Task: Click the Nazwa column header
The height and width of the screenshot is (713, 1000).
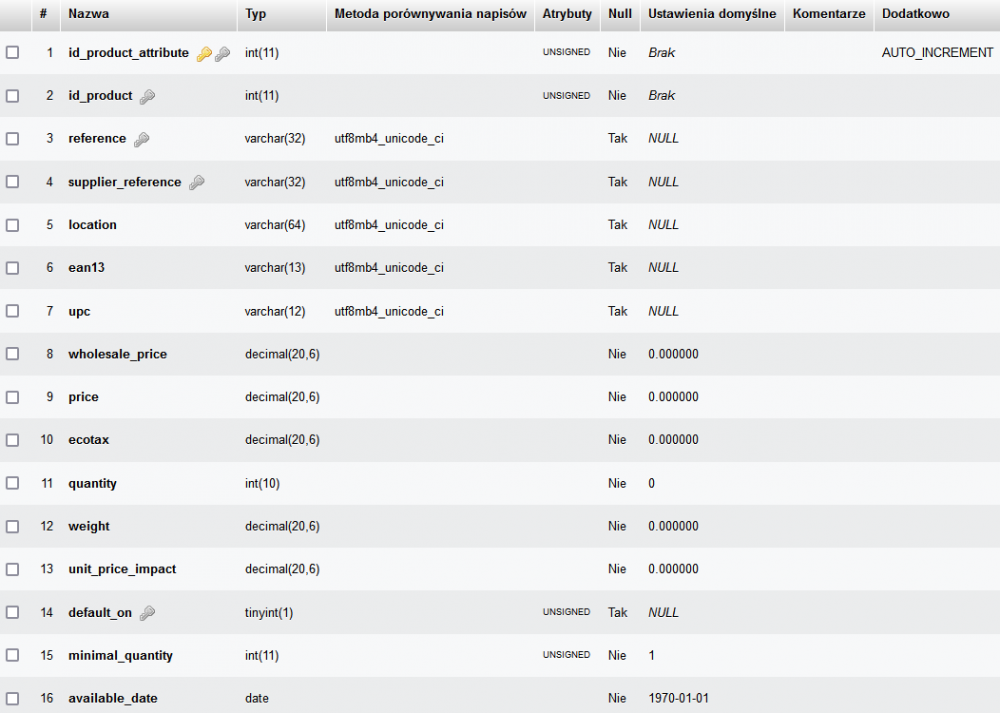Action: point(89,14)
